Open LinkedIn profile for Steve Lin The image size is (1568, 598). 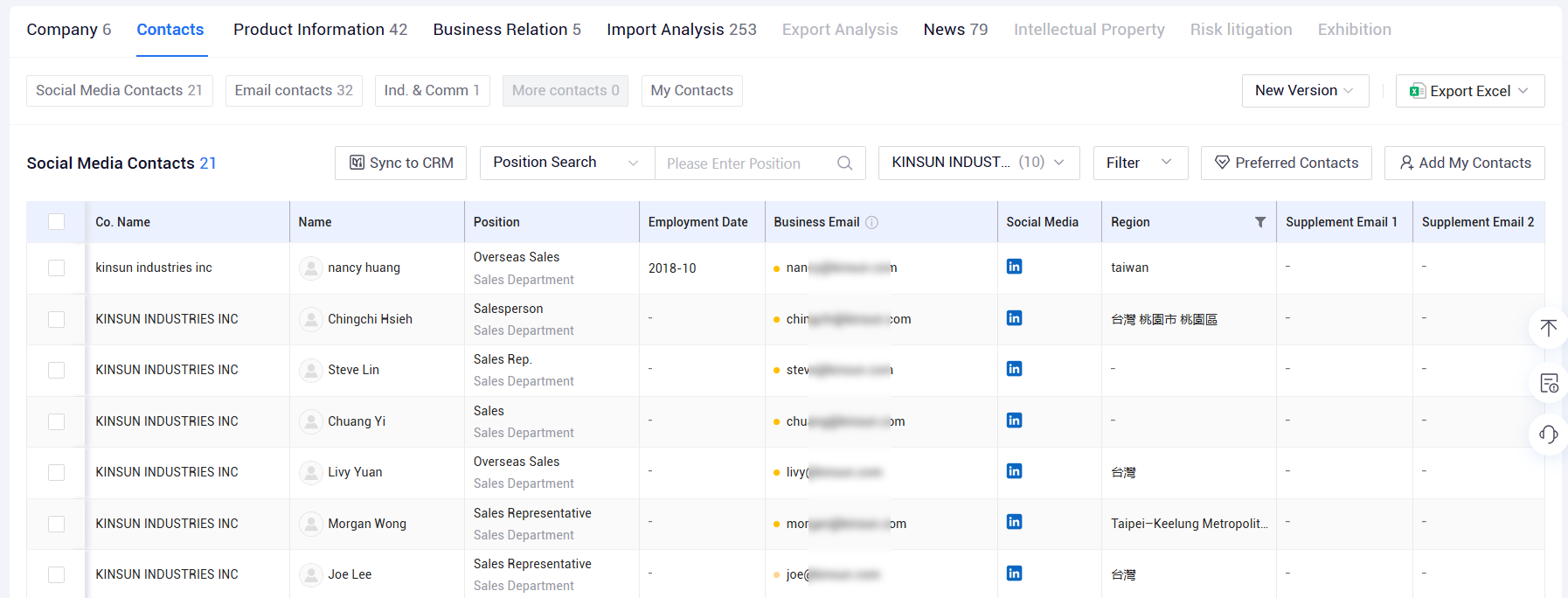pos(1014,369)
